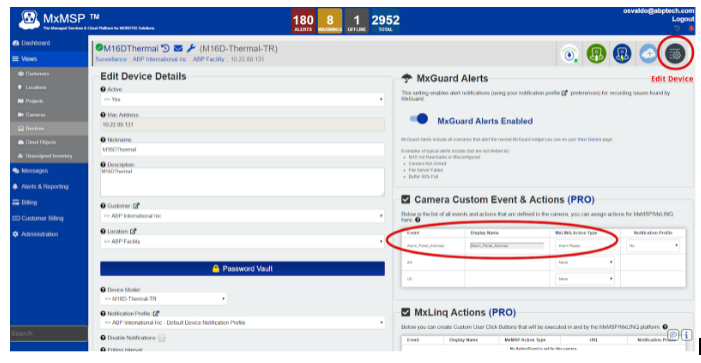Click the history icon next to M16DThermal
The image size is (701, 363).
point(165,48)
